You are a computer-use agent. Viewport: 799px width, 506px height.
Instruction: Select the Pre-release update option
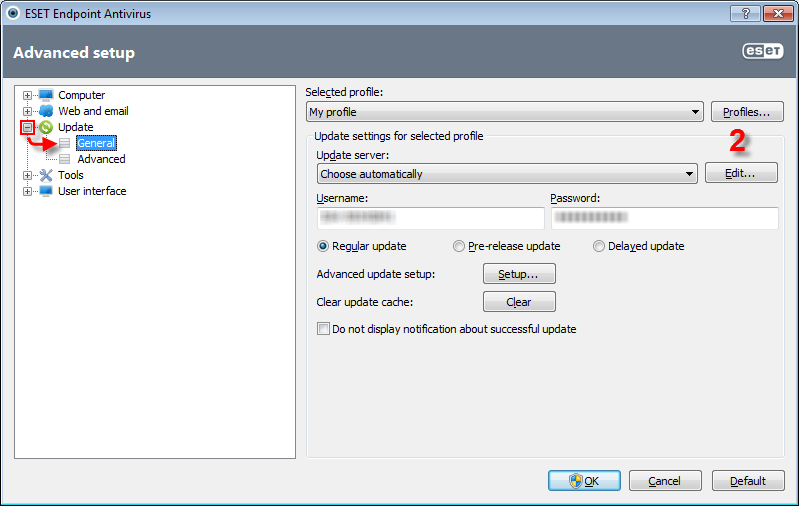coord(459,246)
